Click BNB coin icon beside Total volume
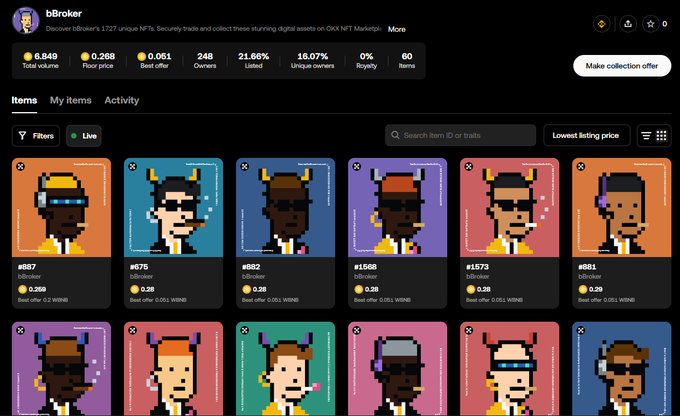The image size is (680, 416). [x=28, y=56]
